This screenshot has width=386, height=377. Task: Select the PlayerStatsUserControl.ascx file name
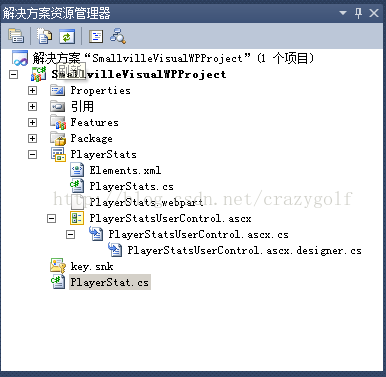click(x=170, y=218)
